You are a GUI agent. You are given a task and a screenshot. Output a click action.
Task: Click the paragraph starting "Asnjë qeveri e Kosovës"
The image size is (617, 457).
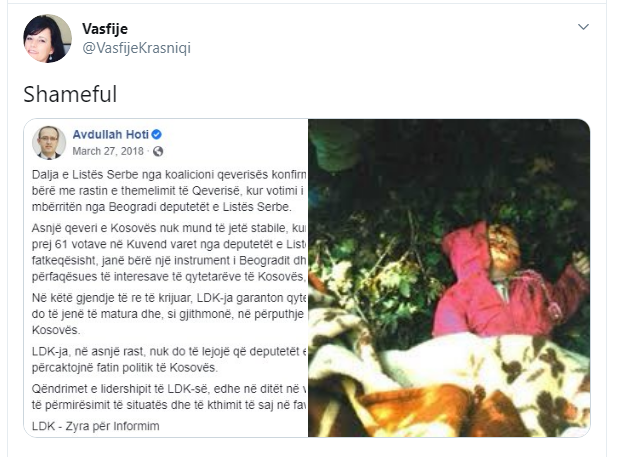169,252
